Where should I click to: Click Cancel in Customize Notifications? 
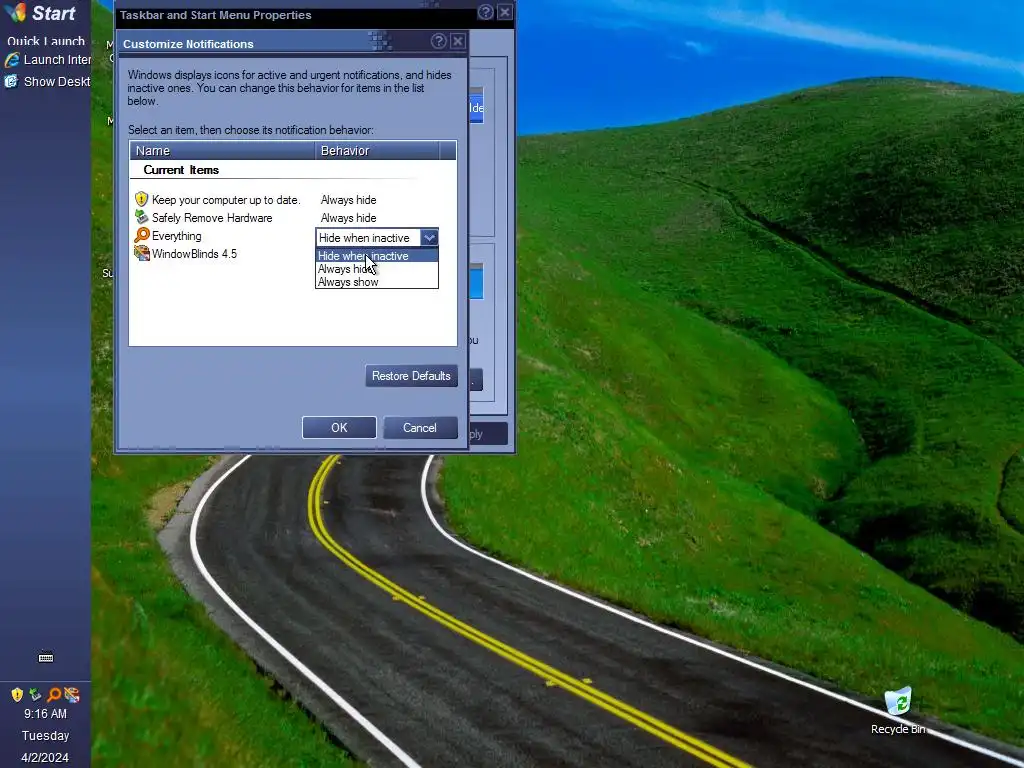[x=420, y=428]
